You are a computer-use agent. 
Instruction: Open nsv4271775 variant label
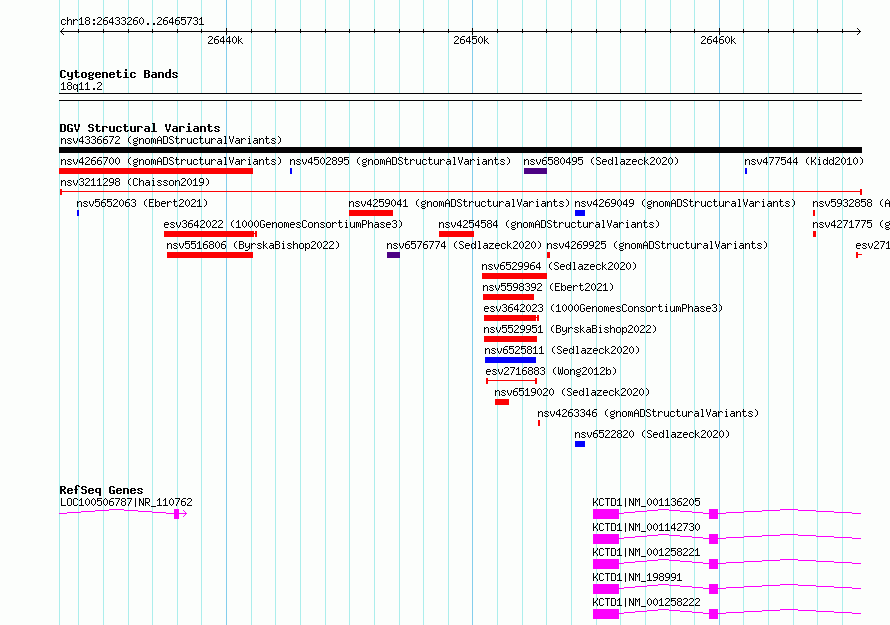click(x=851, y=224)
